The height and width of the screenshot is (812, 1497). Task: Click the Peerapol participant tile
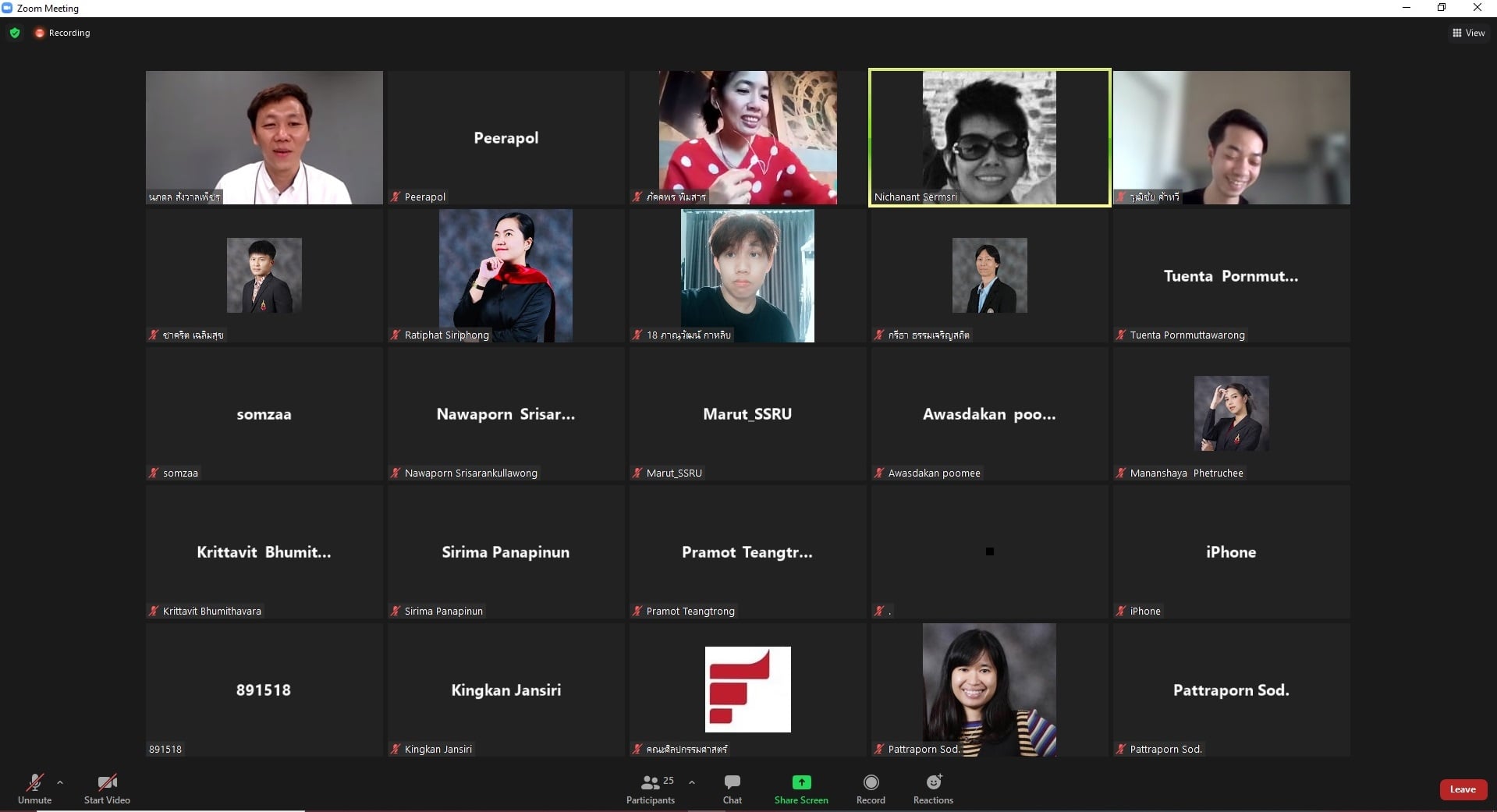pyautogui.click(x=506, y=137)
